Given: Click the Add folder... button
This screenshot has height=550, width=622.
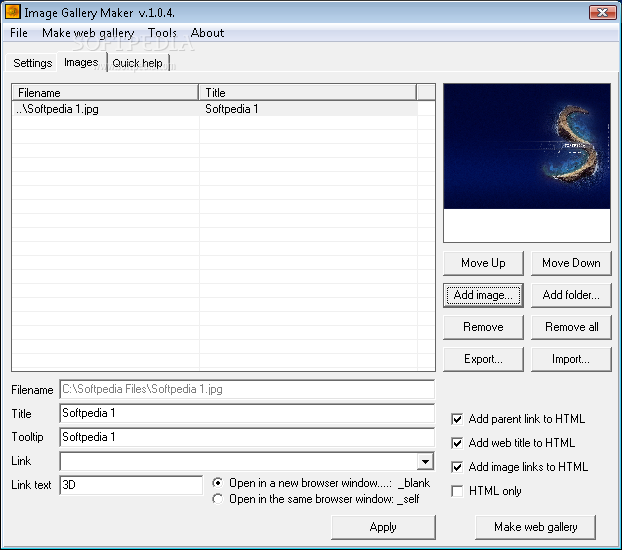Looking at the screenshot, I should [x=571, y=295].
